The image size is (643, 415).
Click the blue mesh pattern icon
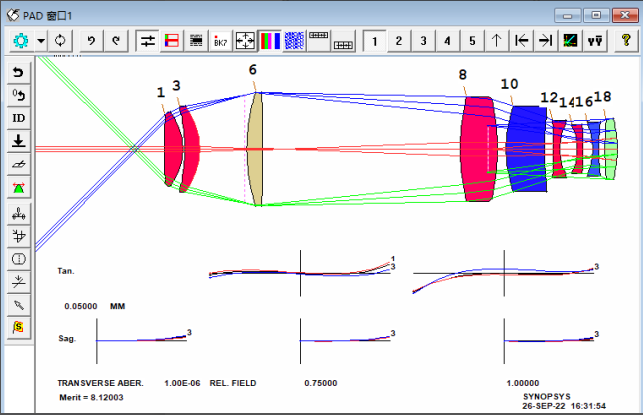[x=294, y=41]
